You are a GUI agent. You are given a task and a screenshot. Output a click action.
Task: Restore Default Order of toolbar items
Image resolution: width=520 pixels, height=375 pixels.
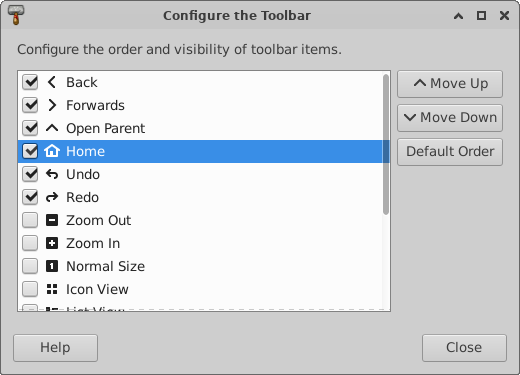(450, 152)
